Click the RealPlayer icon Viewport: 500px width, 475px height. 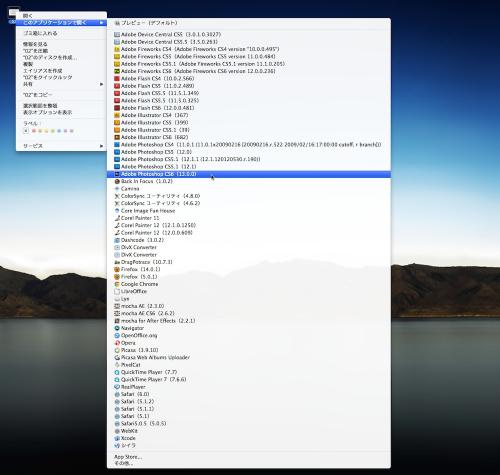pos(117,387)
